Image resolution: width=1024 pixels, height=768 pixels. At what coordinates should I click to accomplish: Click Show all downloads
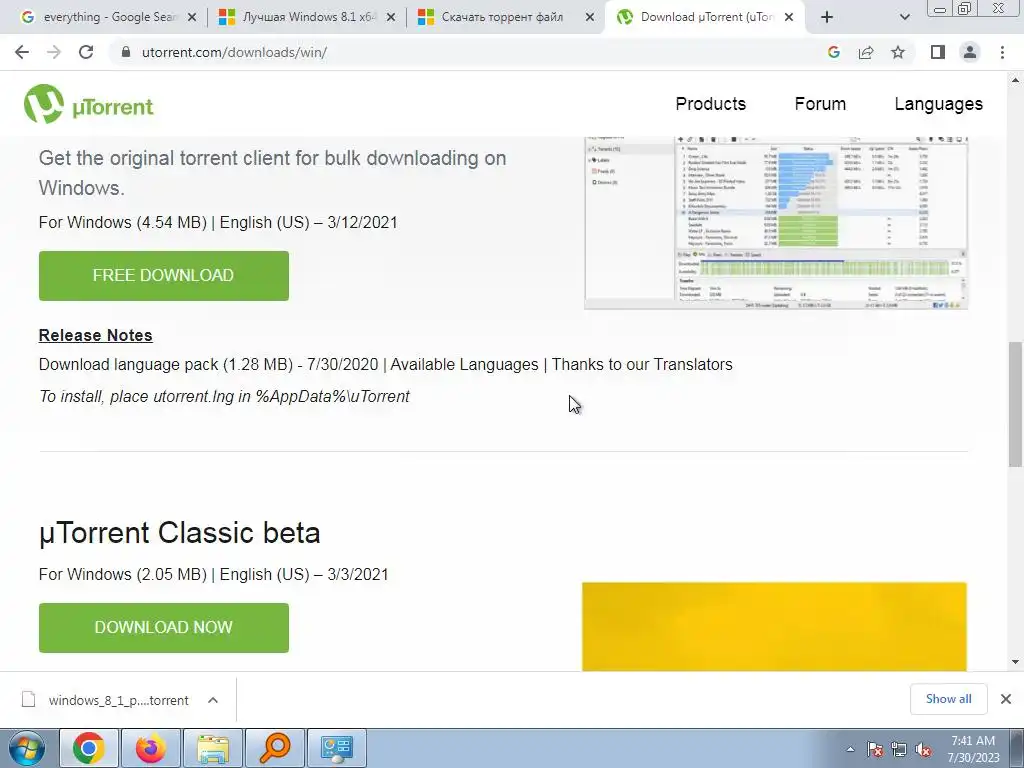(948, 699)
